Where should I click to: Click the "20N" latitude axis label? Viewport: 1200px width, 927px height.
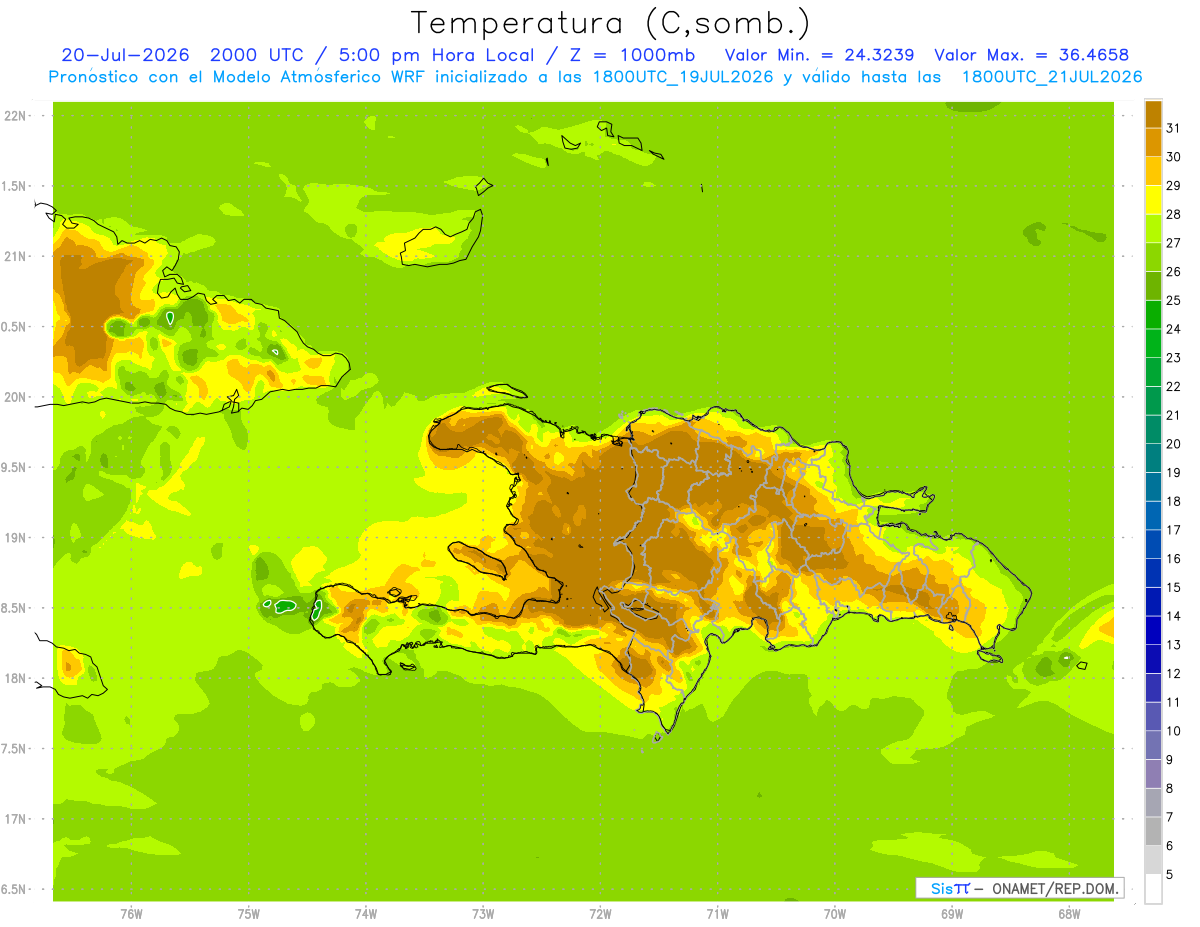(14, 397)
